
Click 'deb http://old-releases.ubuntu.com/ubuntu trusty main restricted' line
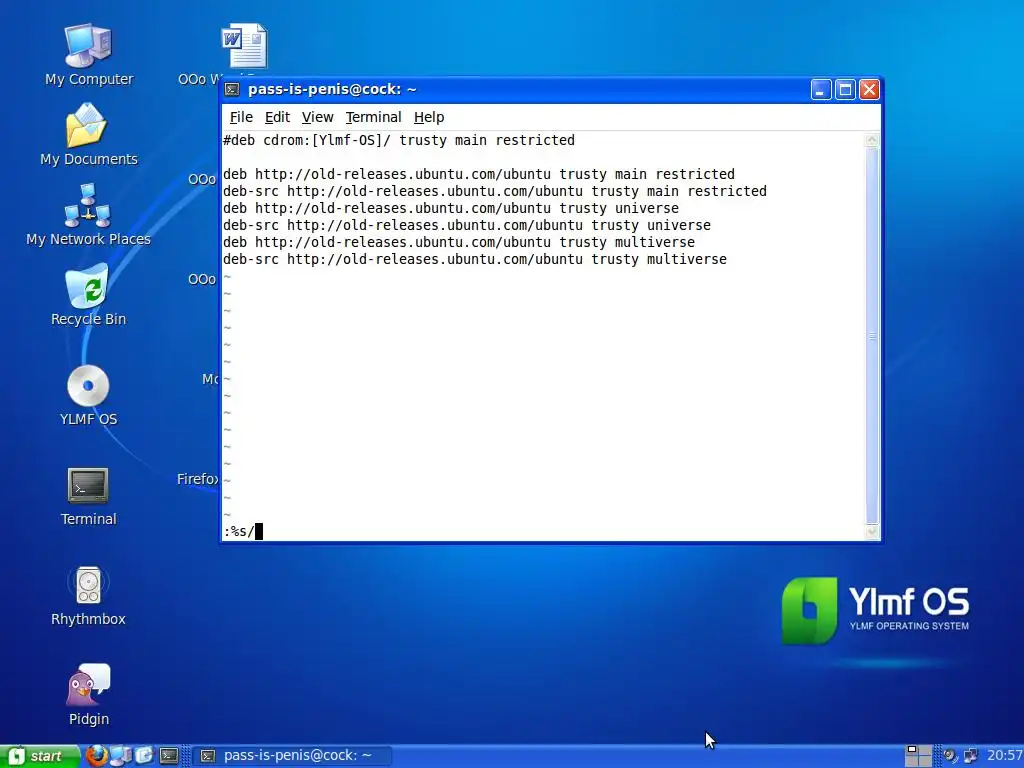pyautogui.click(x=479, y=174)
